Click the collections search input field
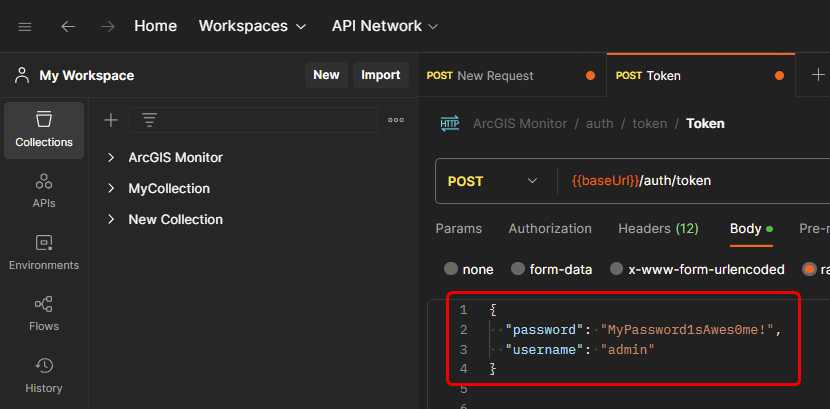Viewport: 830px width, 409px height. click(x=254, y=120)
